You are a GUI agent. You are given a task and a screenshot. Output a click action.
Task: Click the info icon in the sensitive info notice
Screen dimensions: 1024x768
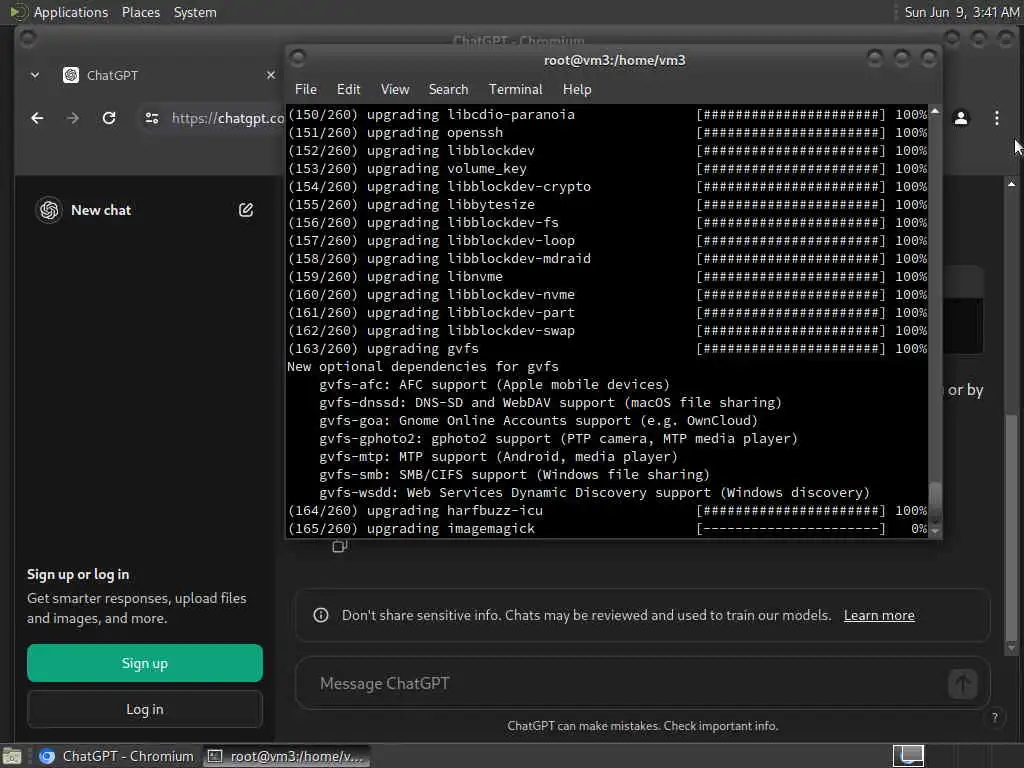click(x=321, y=615)
